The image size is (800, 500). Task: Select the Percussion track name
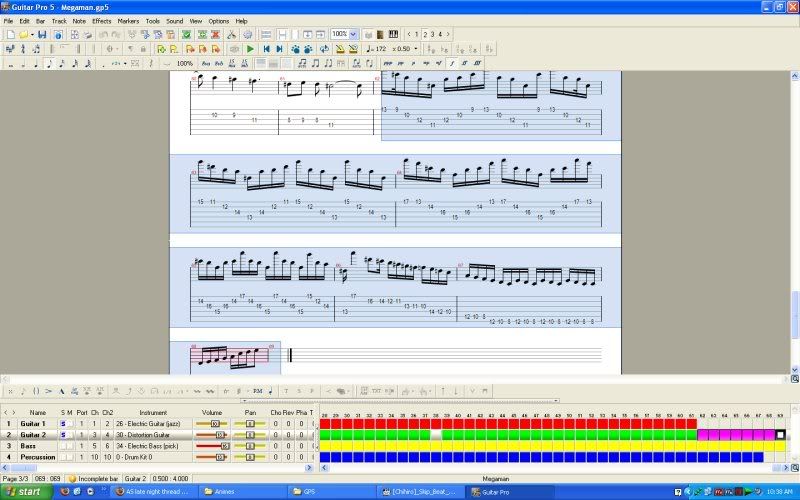[x=38, y=457]
